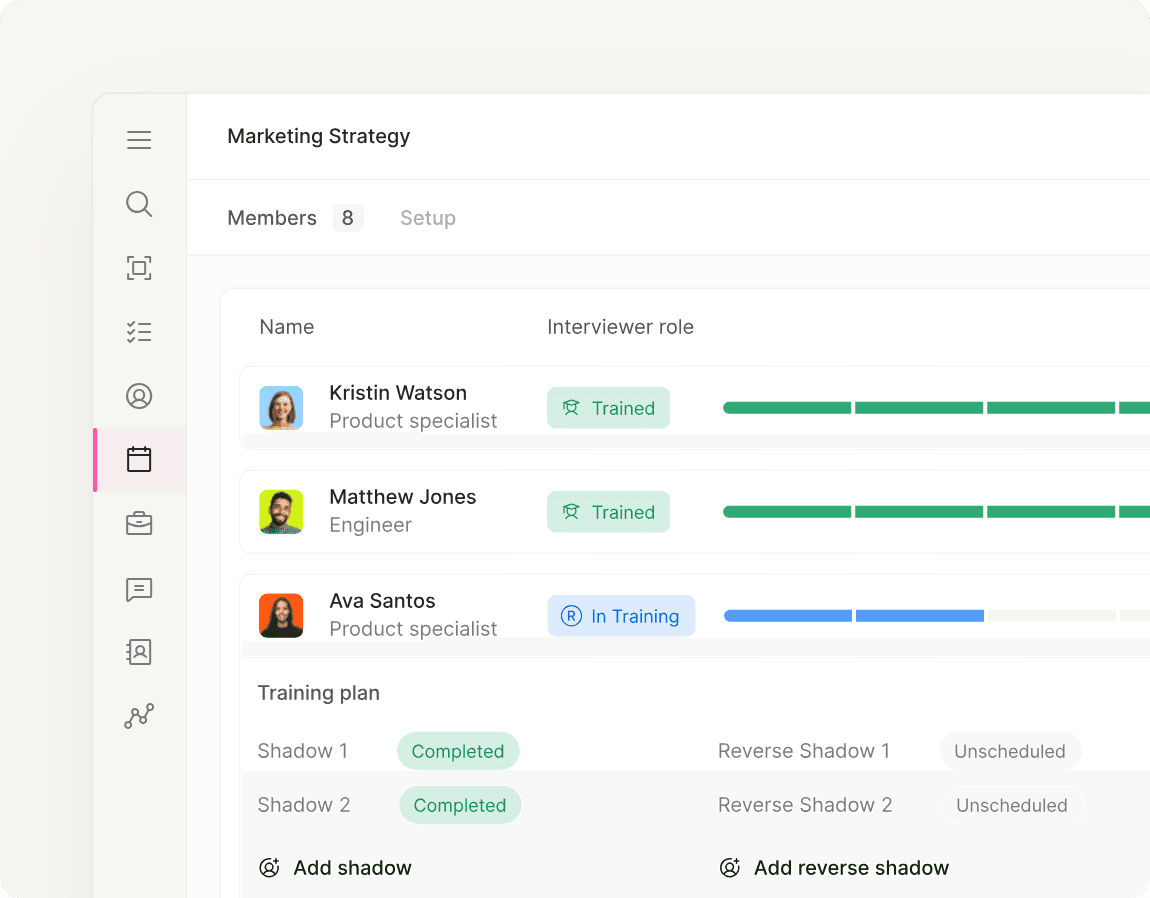The width and height of the screenshot is (1150, 898).
Task: Click the Training plan heading
Action: [x=319, y=693]
